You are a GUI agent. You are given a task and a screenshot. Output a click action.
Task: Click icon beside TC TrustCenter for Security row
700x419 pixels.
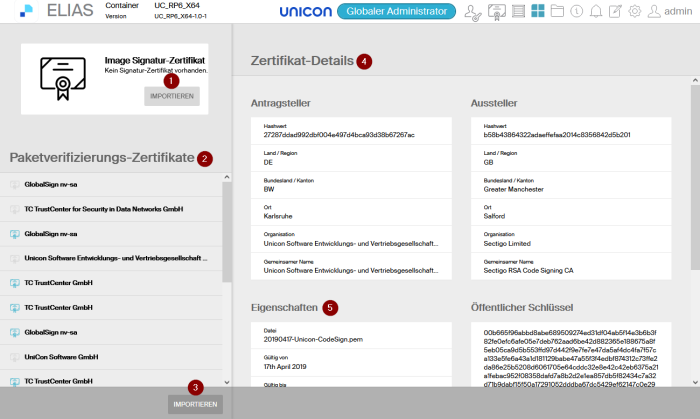click(15, 209)
